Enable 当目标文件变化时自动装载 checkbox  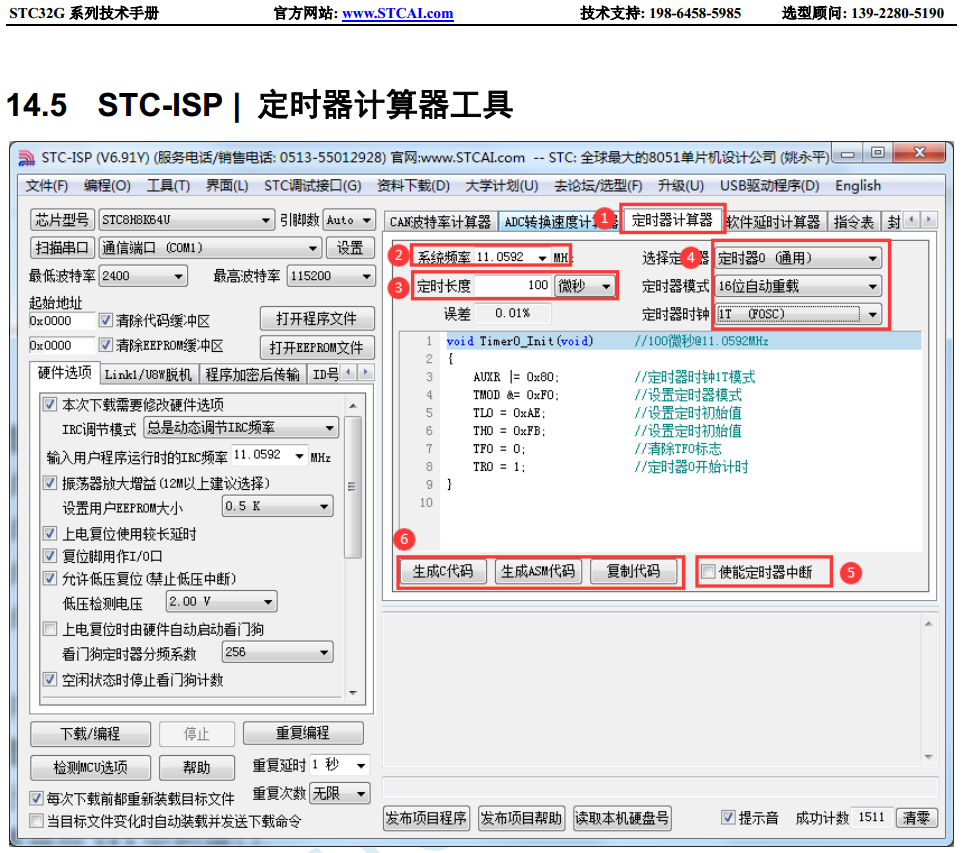[36, 820]
